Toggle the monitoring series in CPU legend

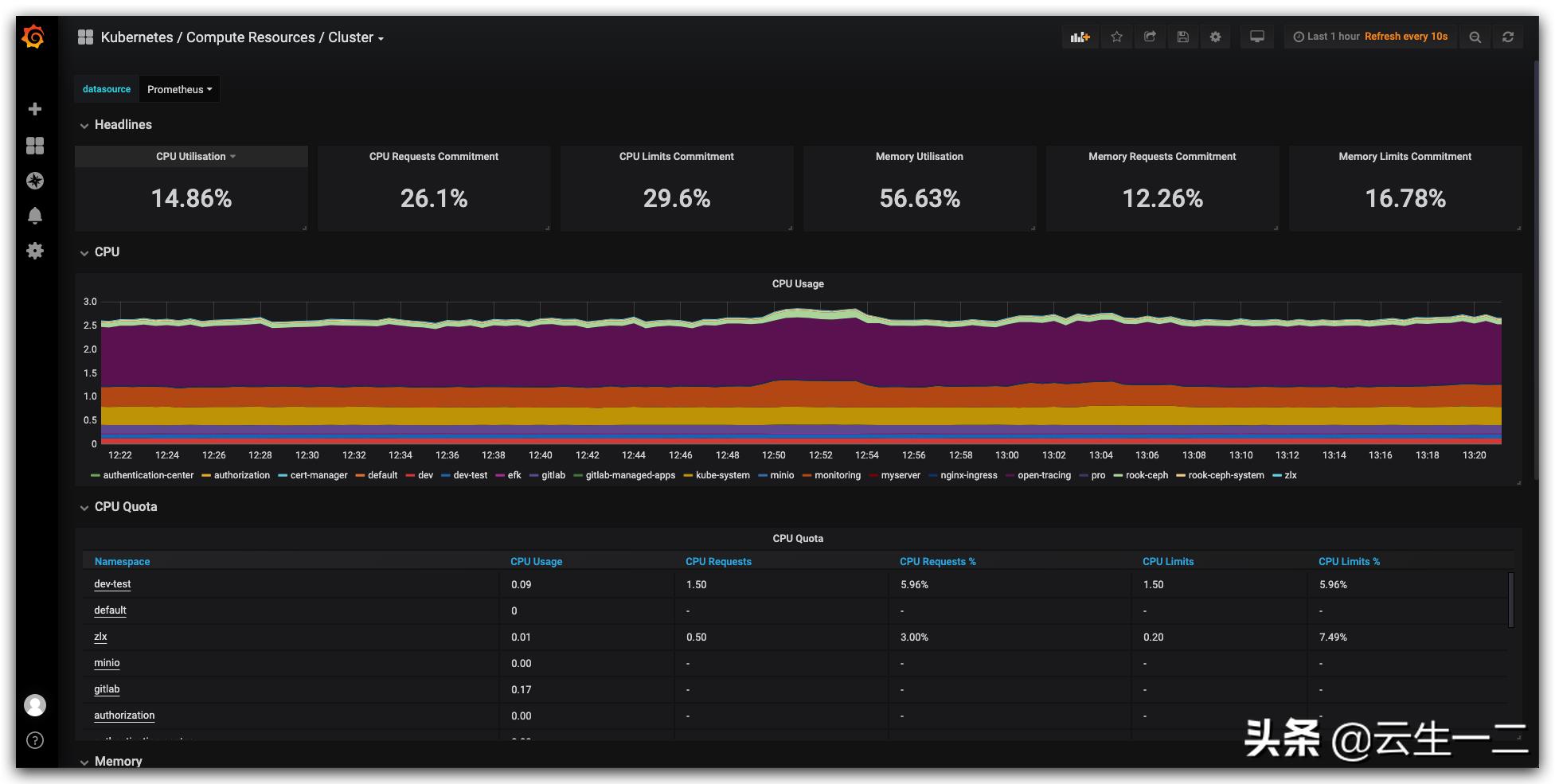(835, 475)
